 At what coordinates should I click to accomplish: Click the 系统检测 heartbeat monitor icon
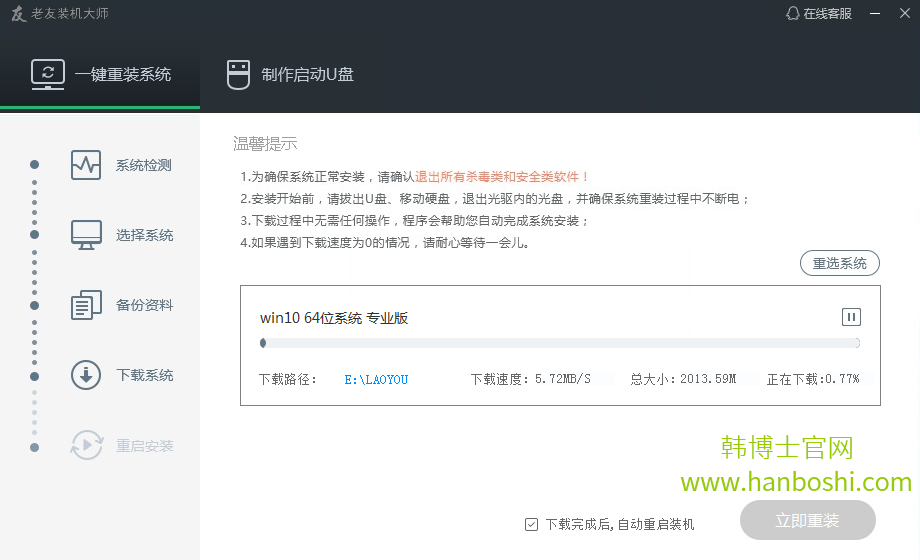point(86,165)
